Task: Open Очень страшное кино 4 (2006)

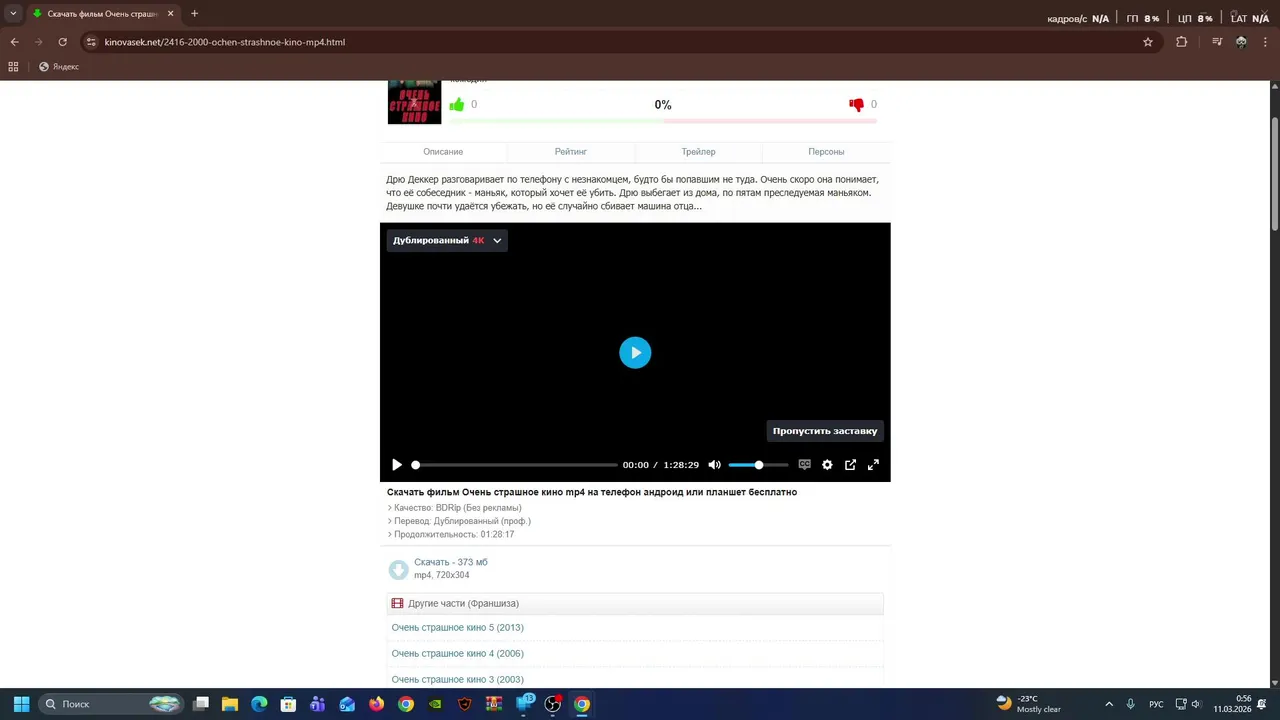Action: pos(458,654)
